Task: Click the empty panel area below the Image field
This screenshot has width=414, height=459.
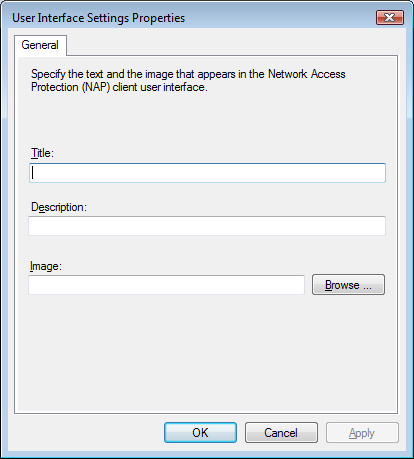Action: (207, 353)
